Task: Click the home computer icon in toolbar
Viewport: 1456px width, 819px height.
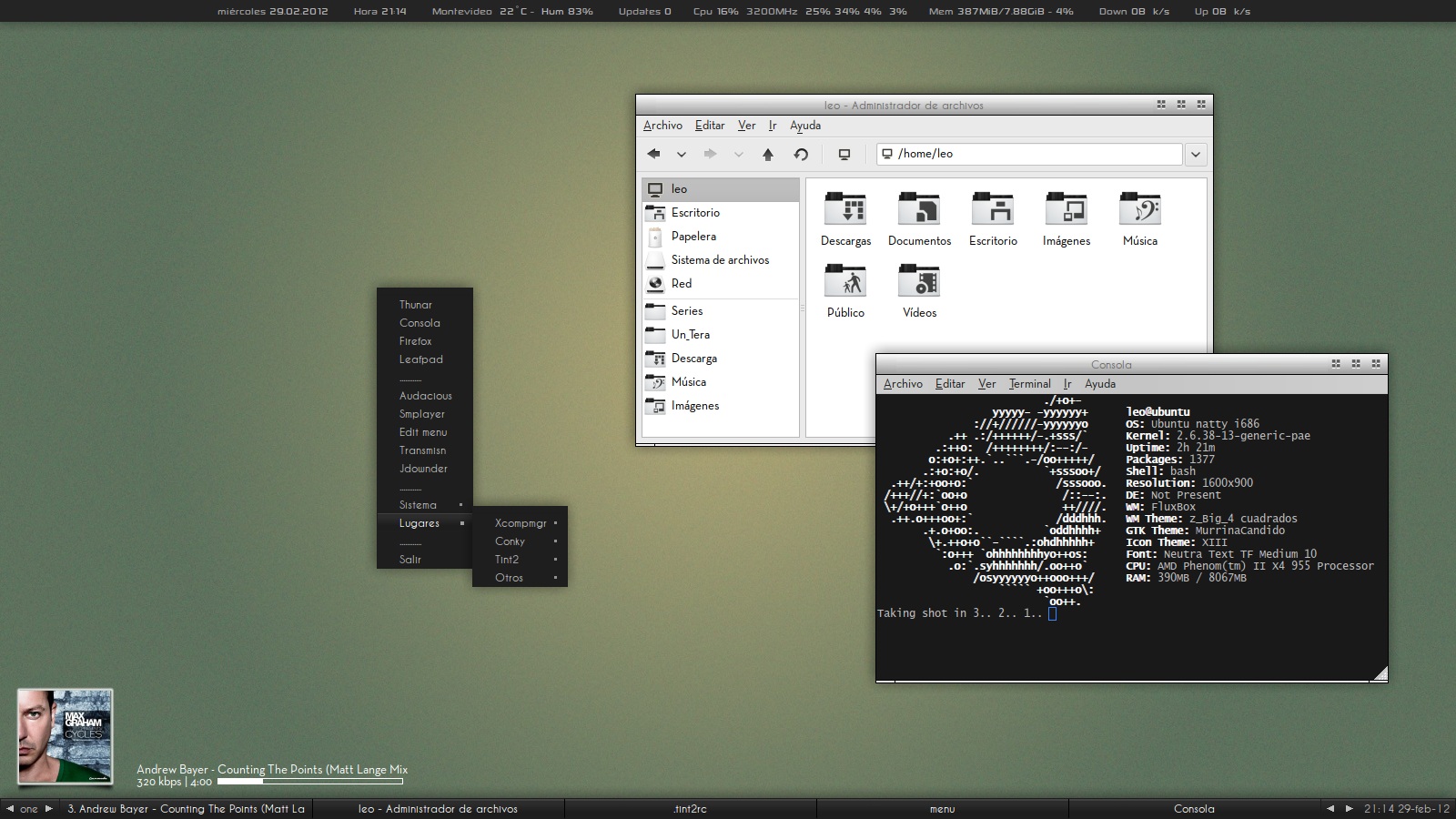Action: pos(844,154)
